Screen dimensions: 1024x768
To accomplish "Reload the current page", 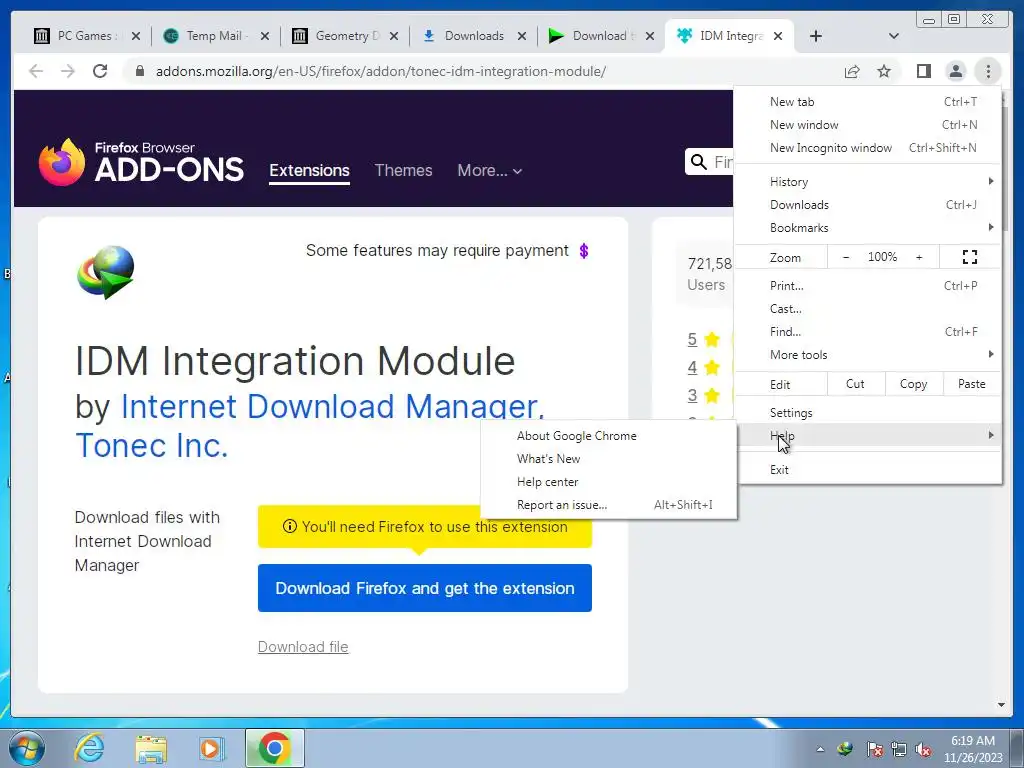I will [100, 71].
